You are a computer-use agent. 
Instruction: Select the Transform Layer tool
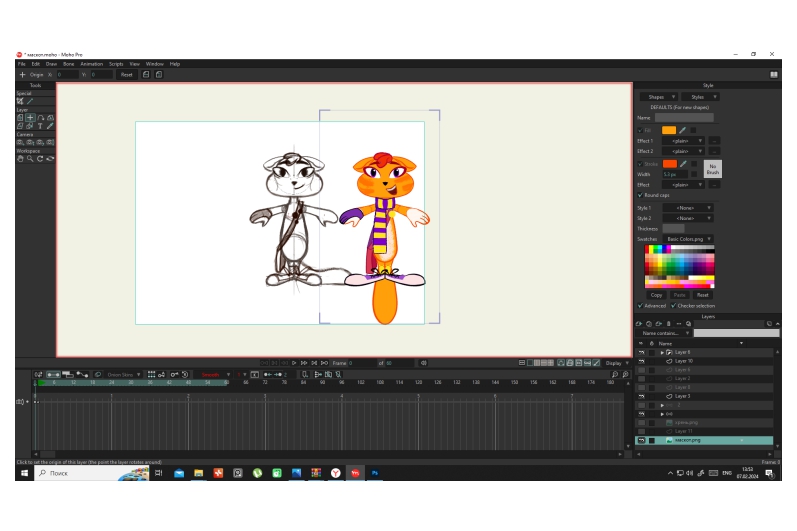[x=20, y=117]
